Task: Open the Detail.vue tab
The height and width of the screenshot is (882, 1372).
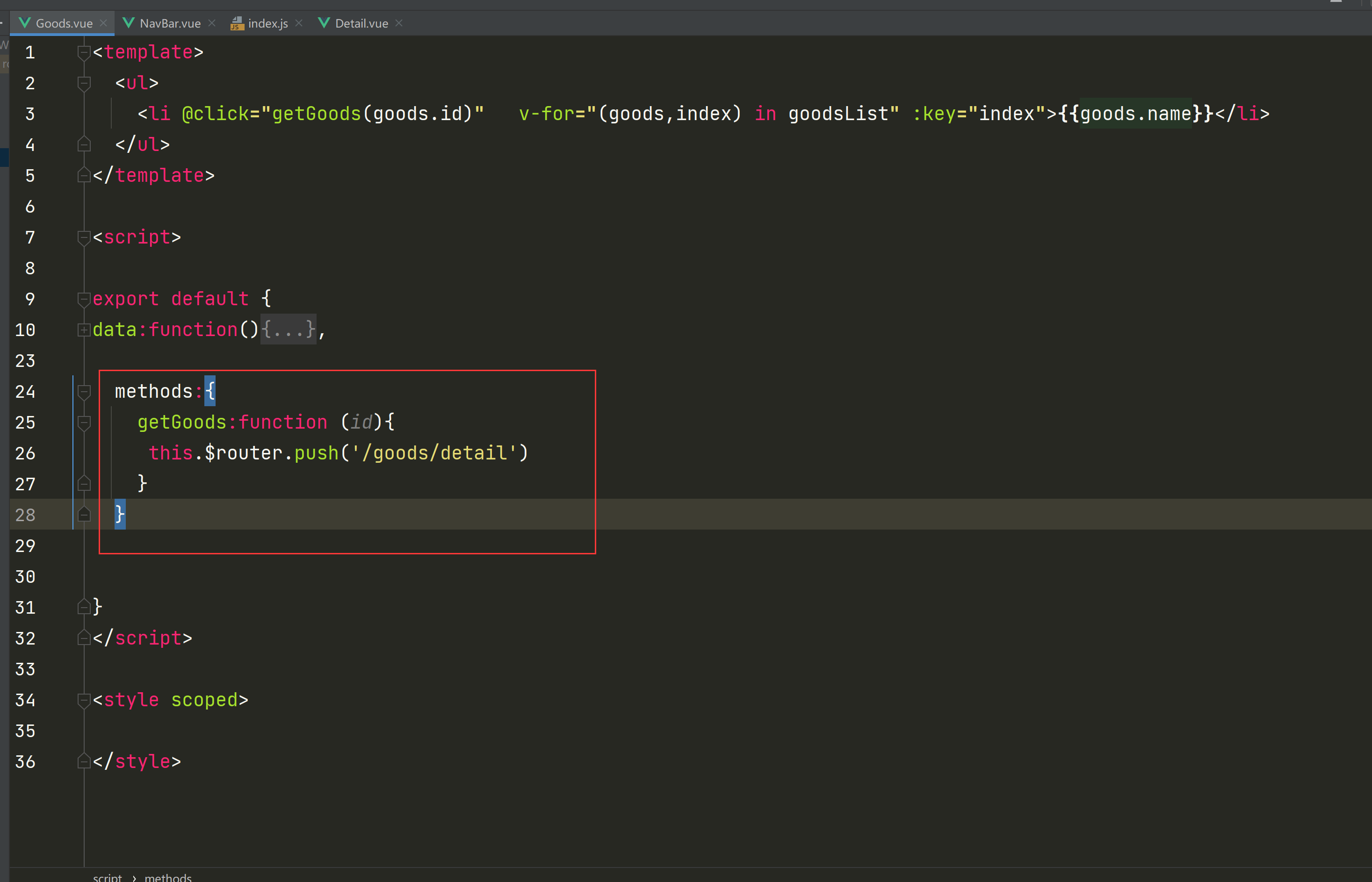Action: click(361, 23)
